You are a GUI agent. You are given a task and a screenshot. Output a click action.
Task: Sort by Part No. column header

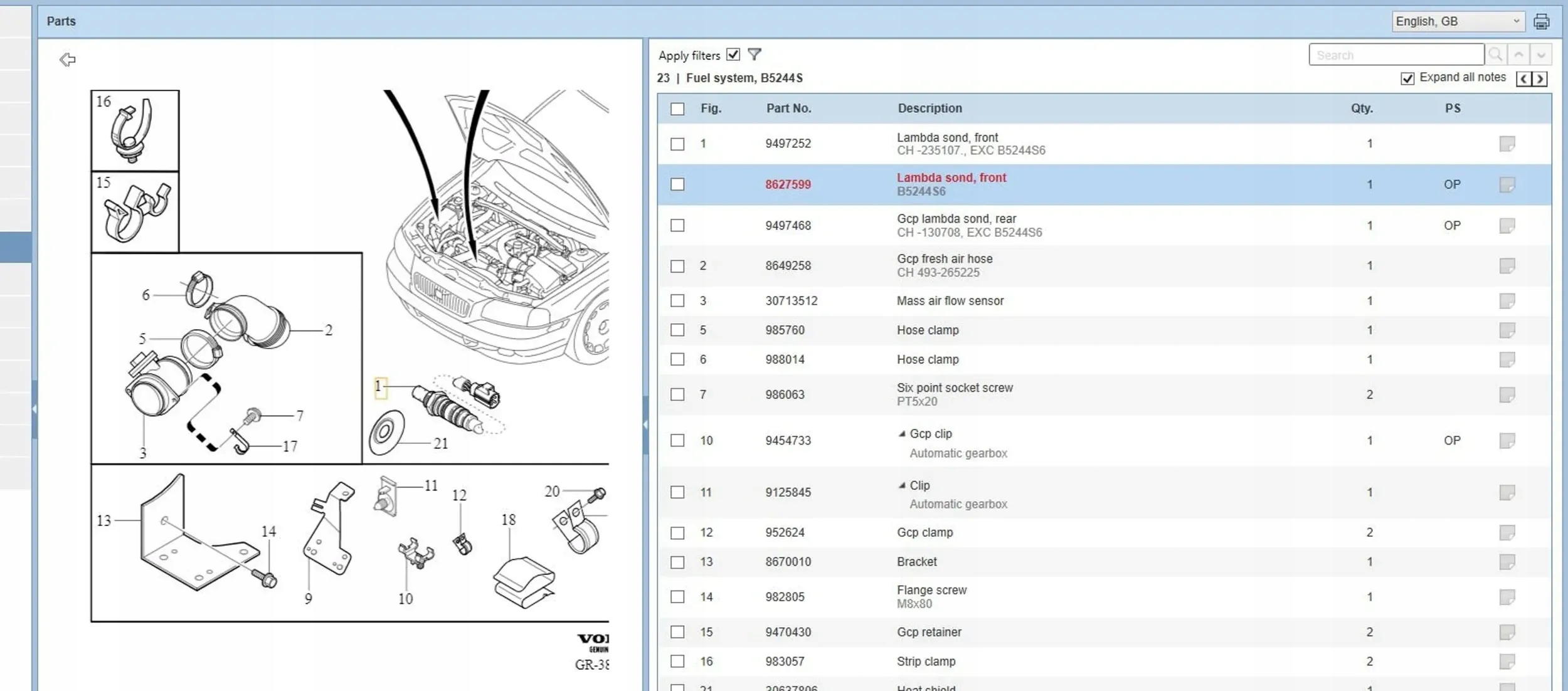point(788,108)
